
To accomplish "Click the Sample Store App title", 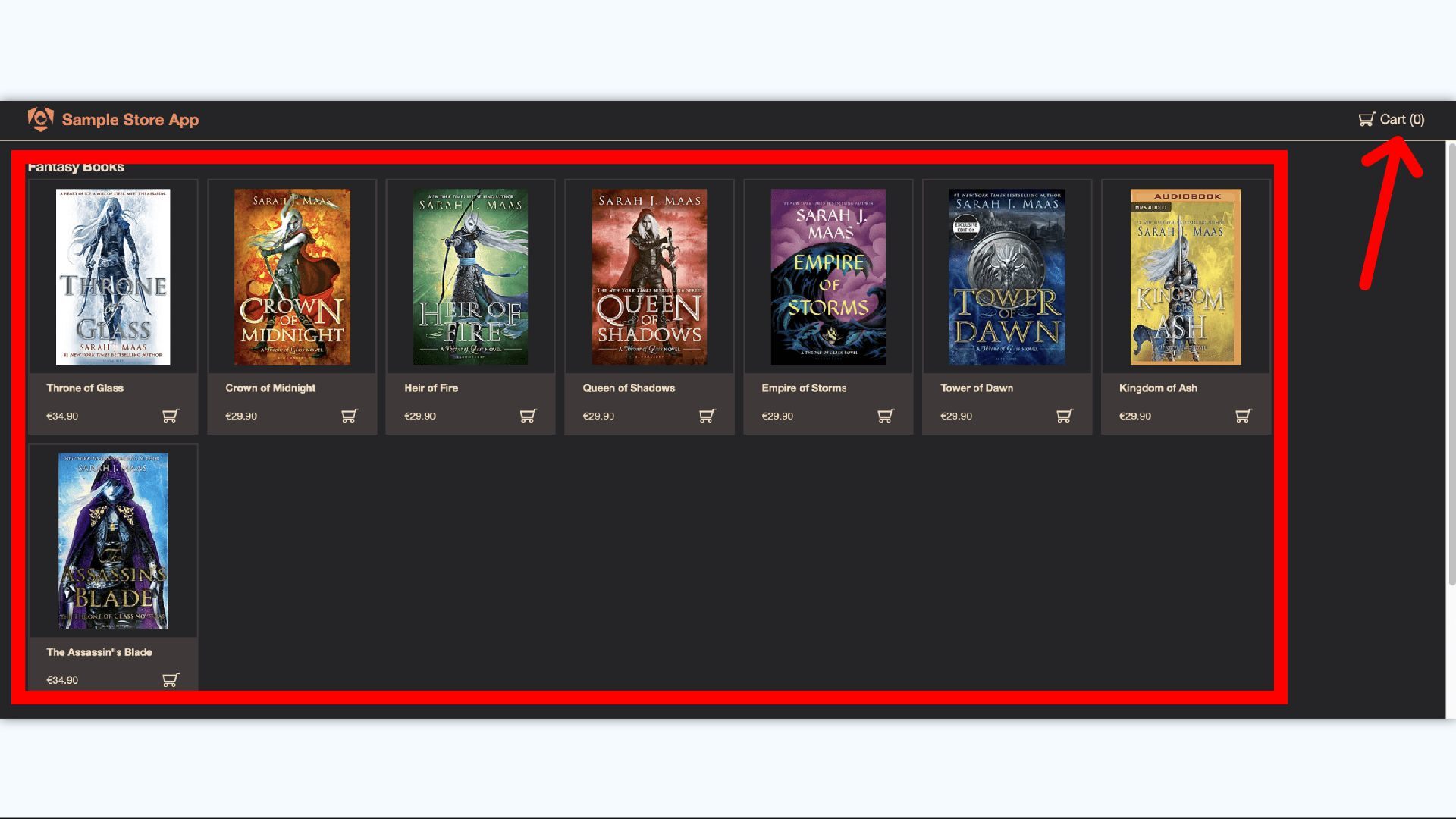I will [x=130, y=120].
